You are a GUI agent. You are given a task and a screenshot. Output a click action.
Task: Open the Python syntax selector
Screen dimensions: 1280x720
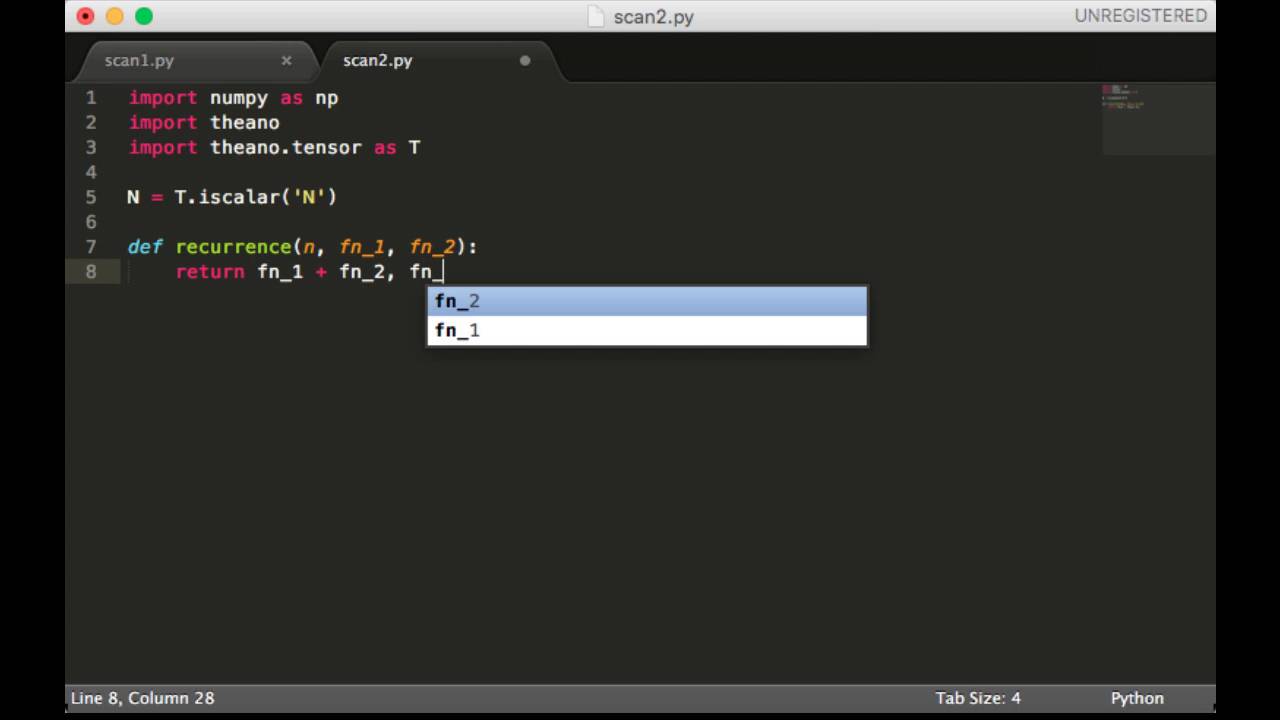click(x=1137, y=698)
